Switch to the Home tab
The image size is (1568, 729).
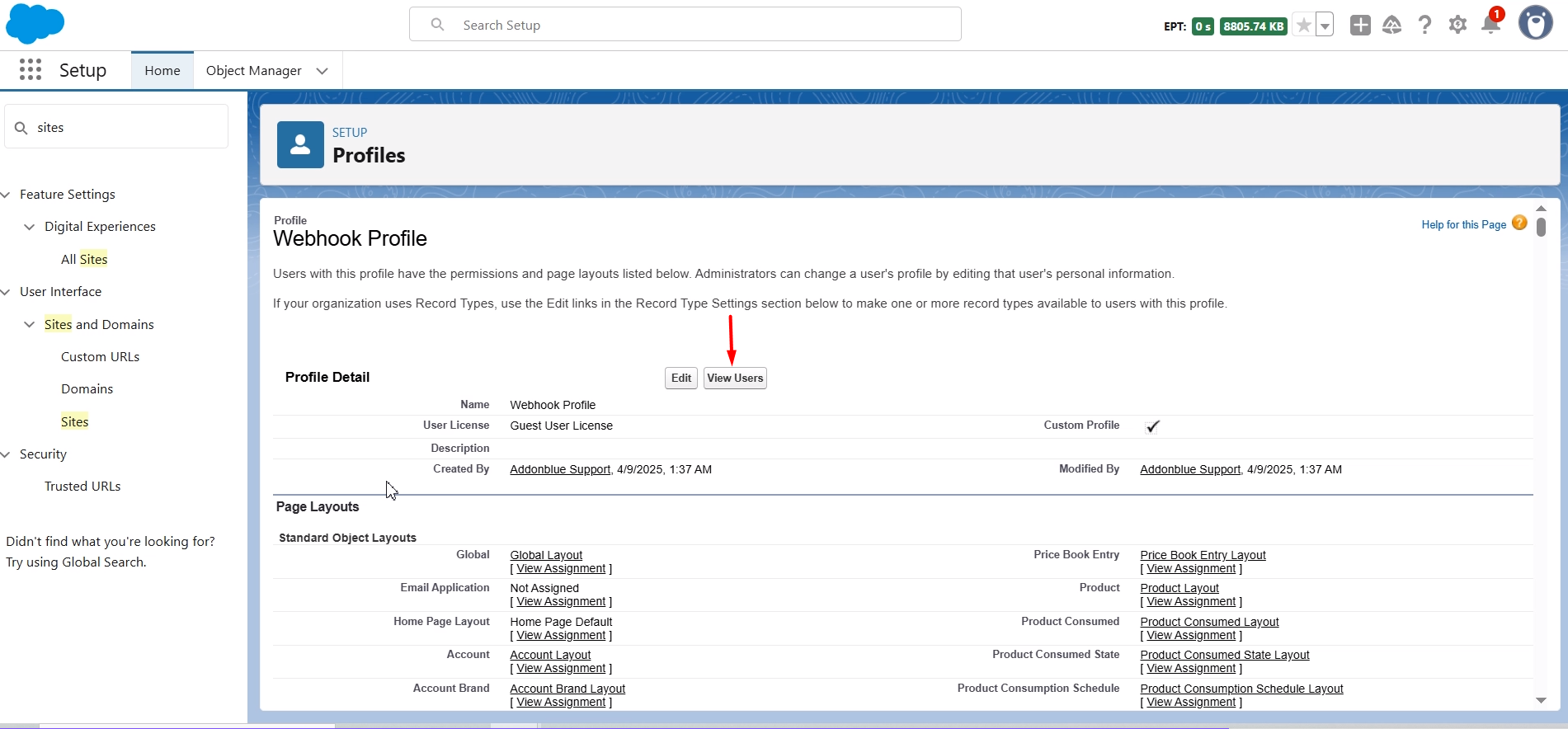tap(162, 71)
